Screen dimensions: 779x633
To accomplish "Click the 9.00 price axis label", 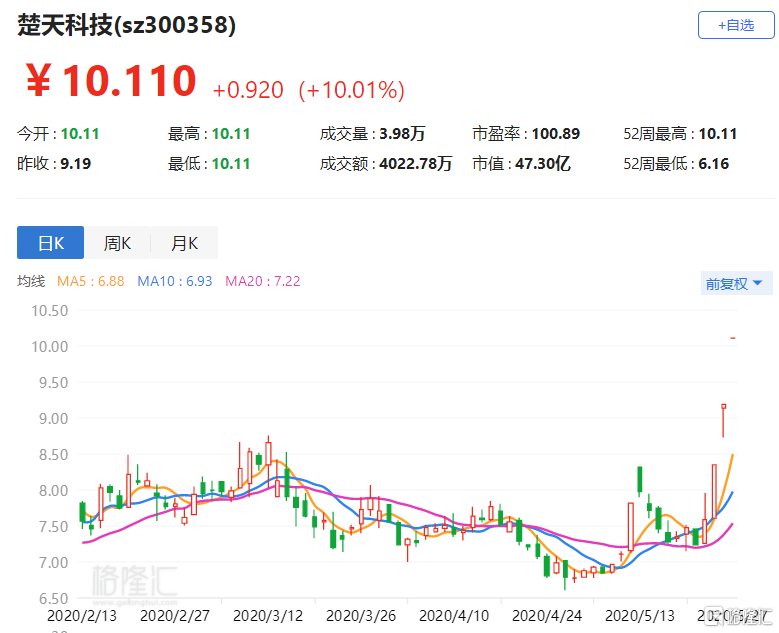I will pos(53,419).
